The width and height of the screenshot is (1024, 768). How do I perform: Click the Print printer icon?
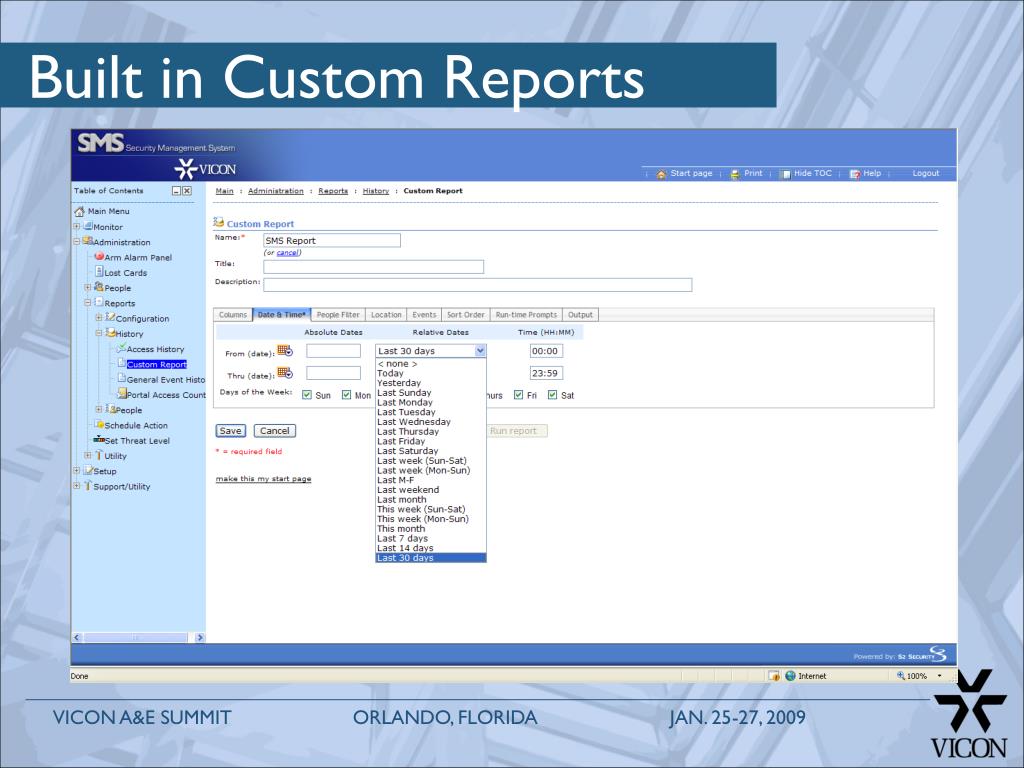click(x=735, y=174)
